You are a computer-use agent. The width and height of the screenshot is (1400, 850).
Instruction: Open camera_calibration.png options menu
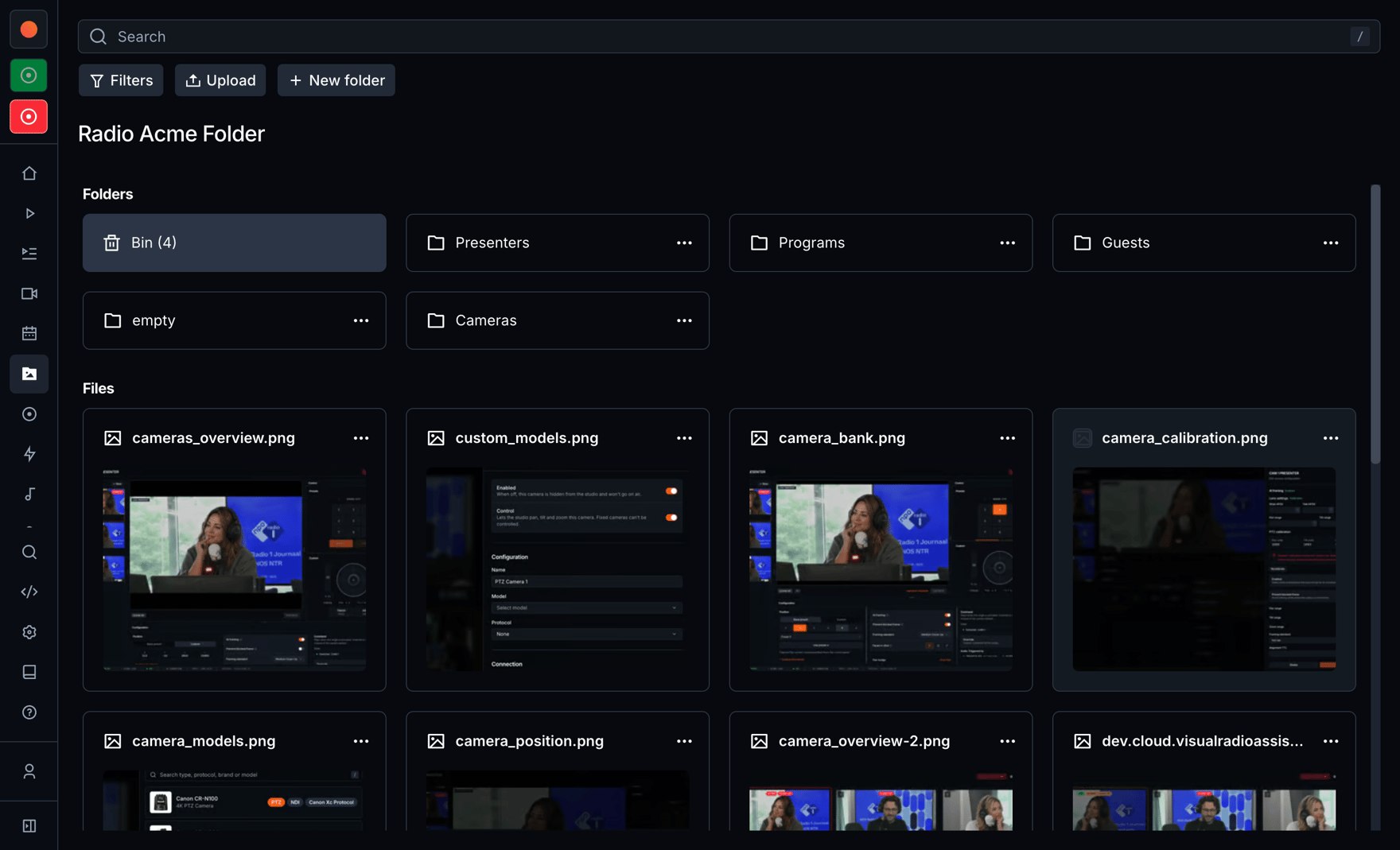(x=1331, y=438)
